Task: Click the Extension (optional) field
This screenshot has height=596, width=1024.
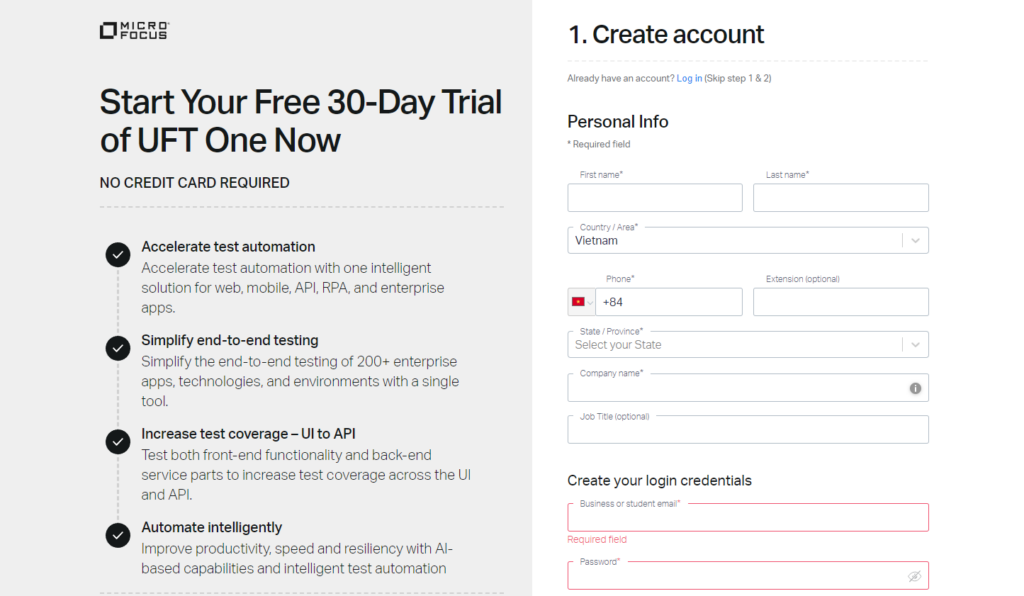Action: point(840,302)
